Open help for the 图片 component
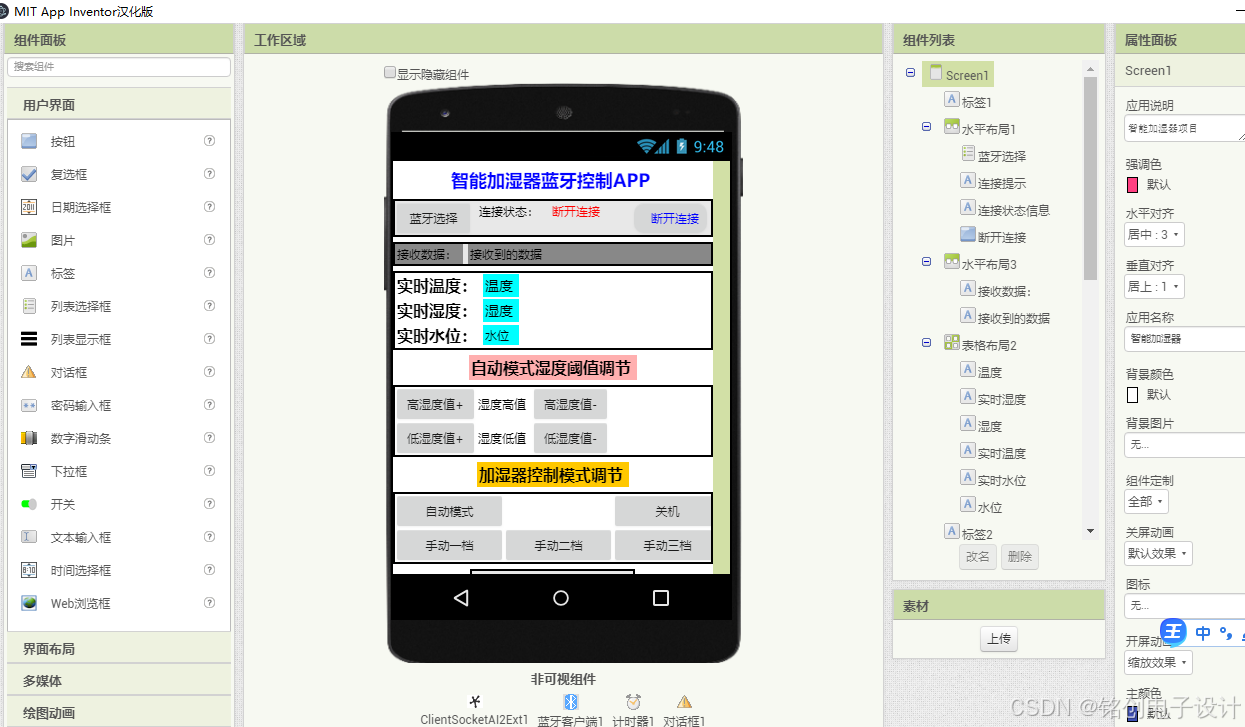 coord(209,240)
